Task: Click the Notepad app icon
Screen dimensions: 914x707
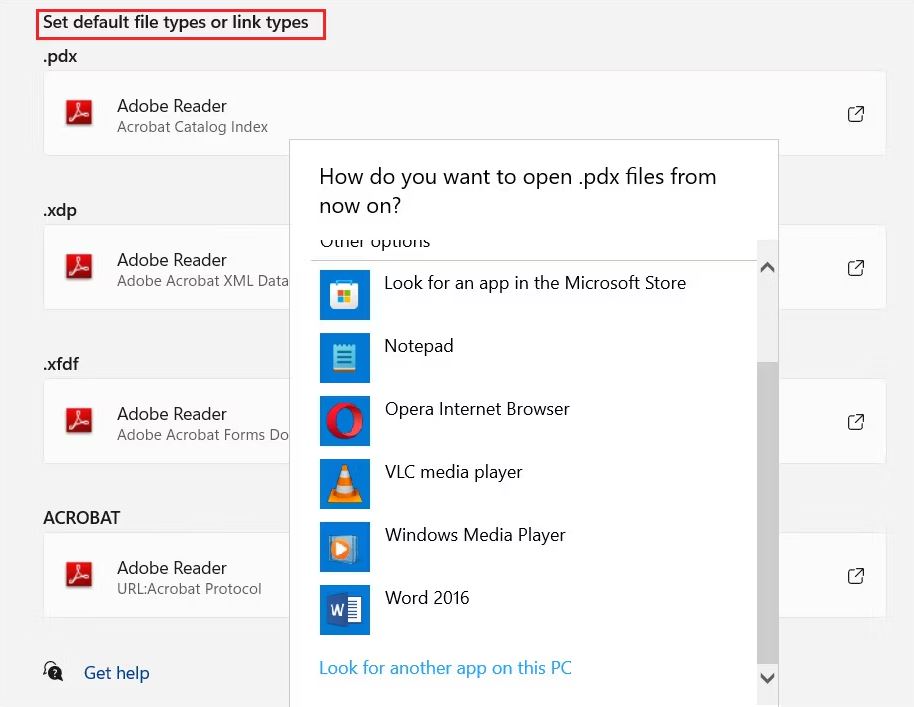Action: 344,357
